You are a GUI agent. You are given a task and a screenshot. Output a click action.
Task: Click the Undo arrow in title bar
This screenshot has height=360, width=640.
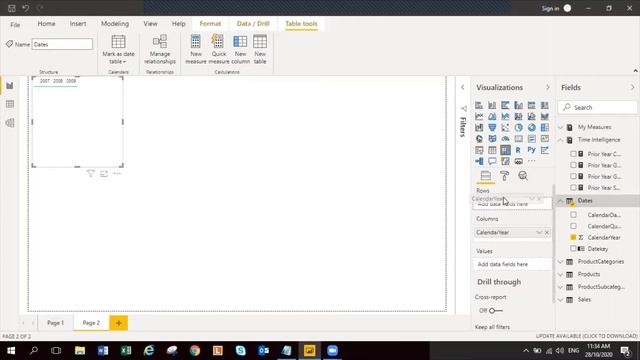click(x=25, y=8)
